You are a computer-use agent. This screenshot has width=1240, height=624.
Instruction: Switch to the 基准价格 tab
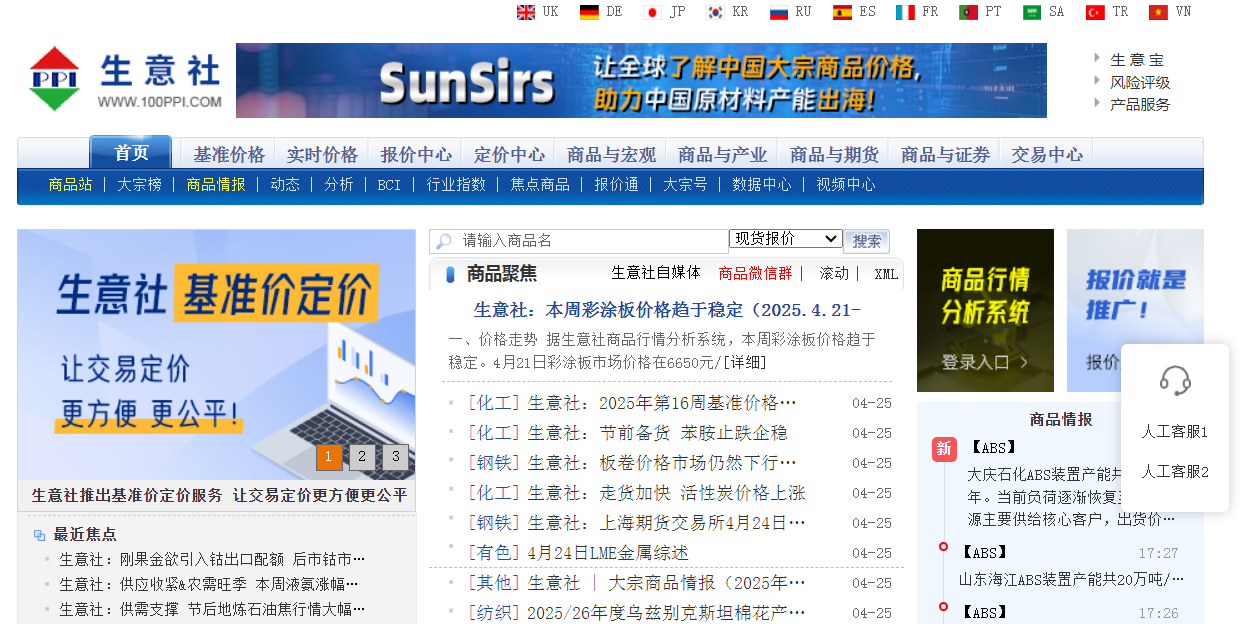pos(229,155)
